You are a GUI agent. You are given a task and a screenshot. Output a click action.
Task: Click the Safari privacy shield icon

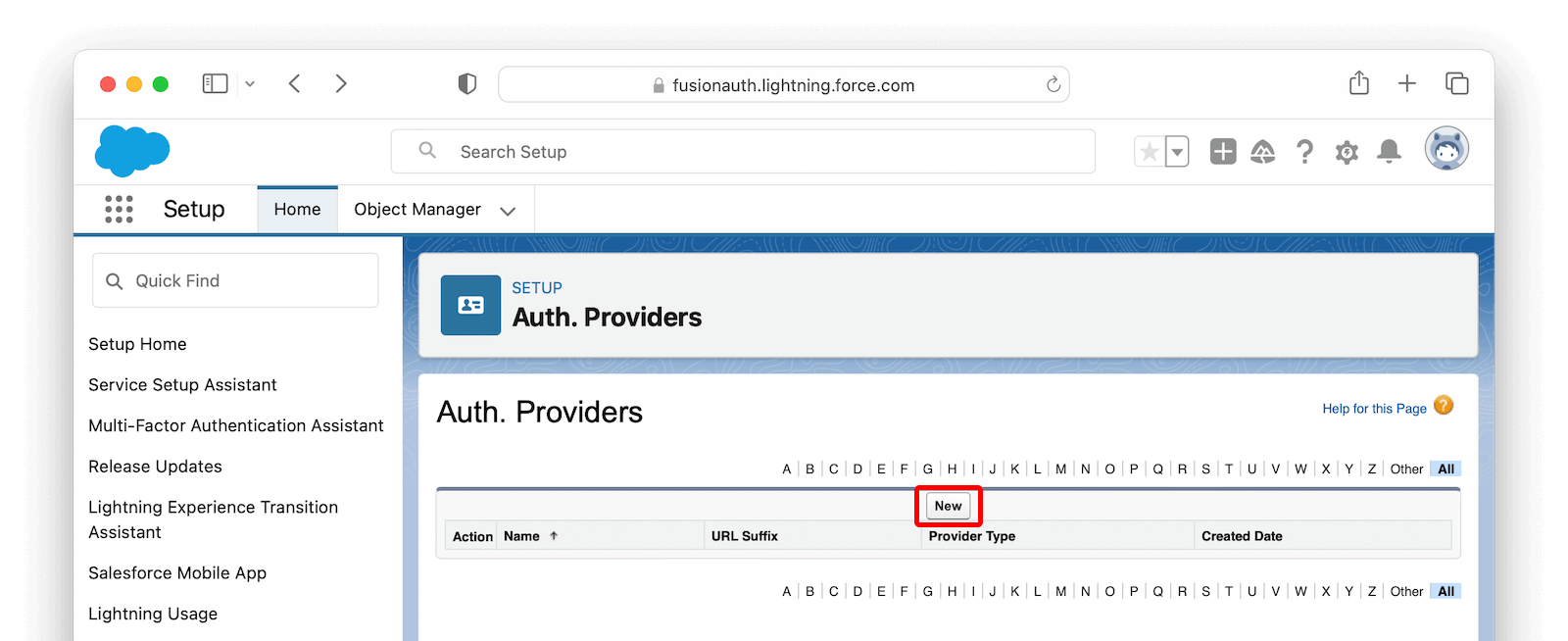click(467, 84)
